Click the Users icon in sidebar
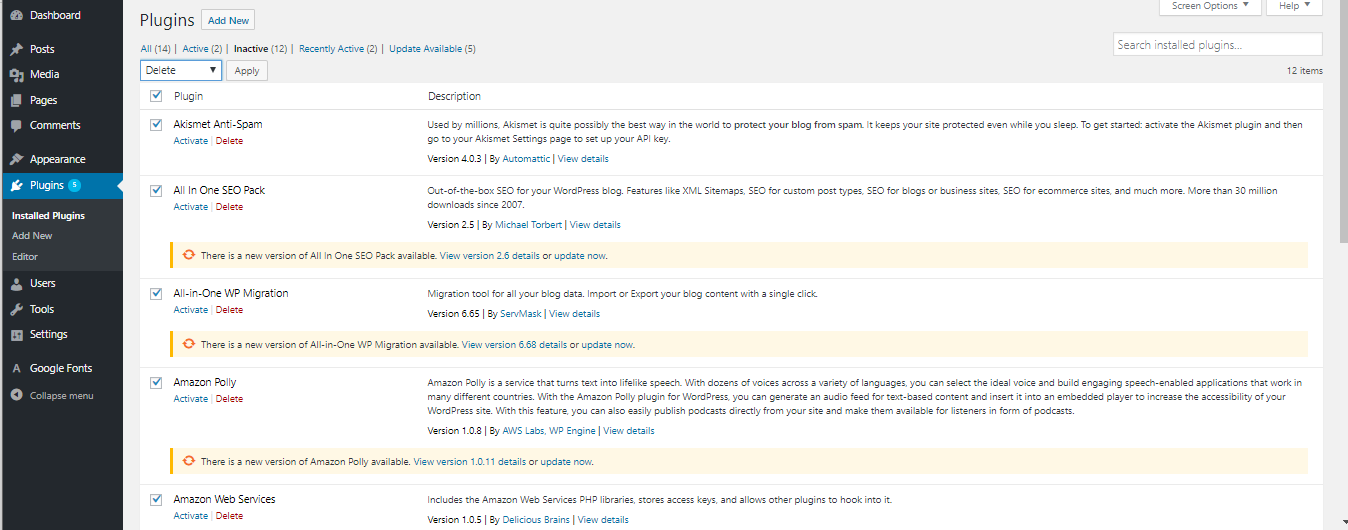This screenshot has height=530, width=1348. [16, 284]
